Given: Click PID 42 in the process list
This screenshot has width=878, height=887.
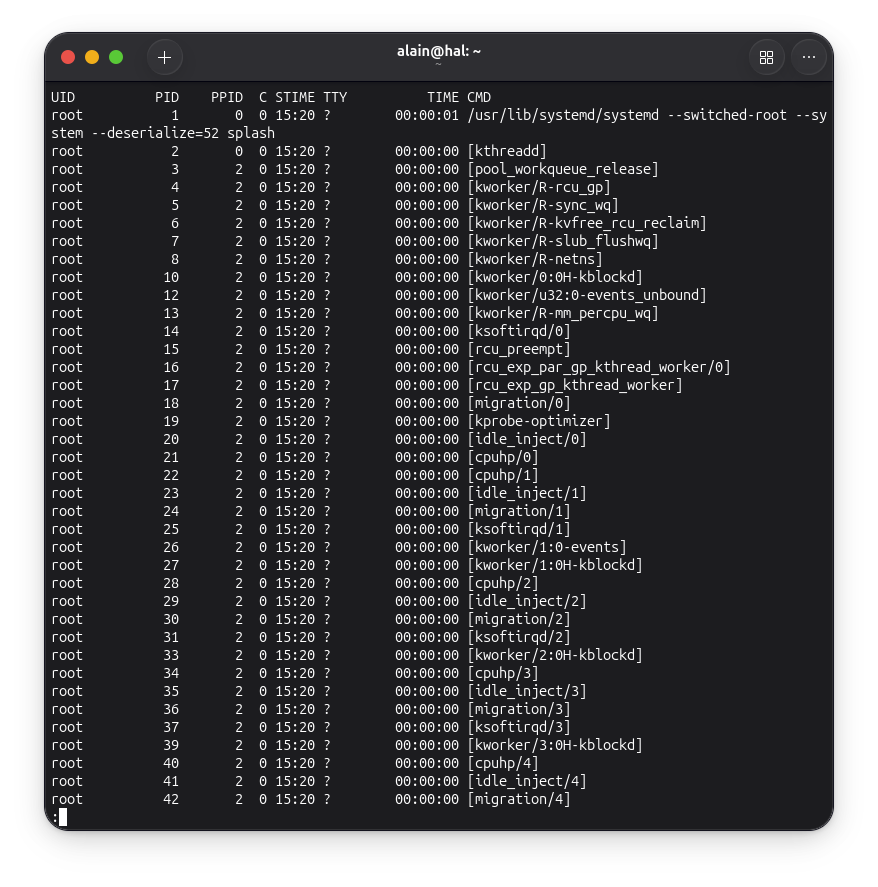Looking at the screenshot, I should click(171, 800).
